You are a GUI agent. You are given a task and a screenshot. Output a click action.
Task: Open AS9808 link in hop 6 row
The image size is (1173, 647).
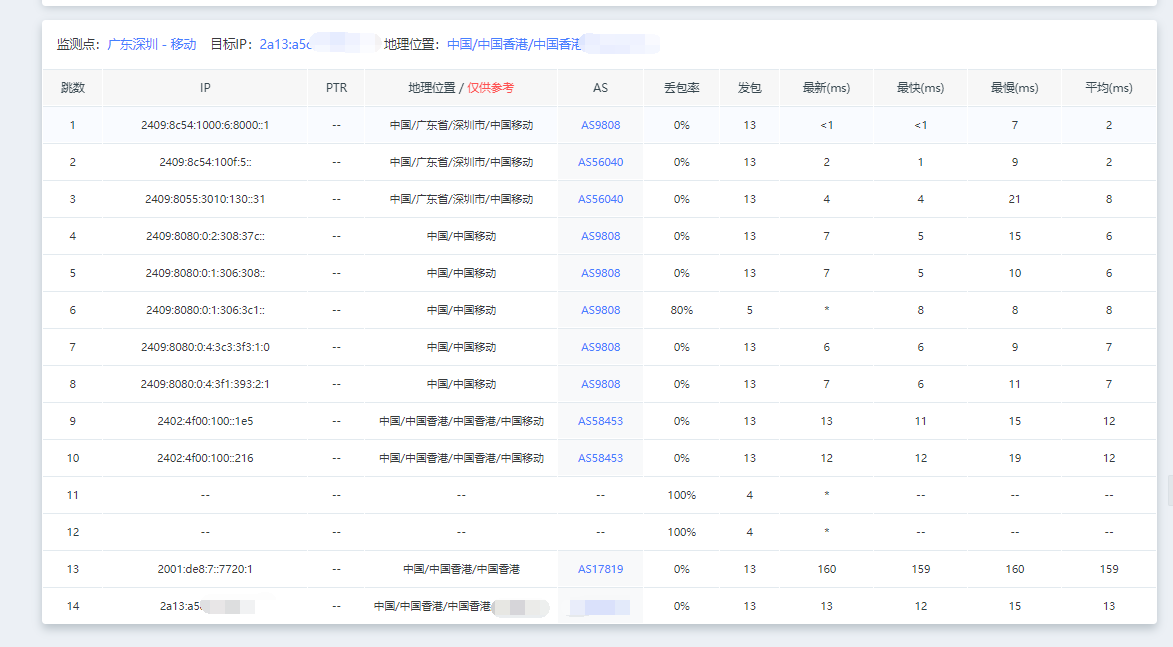600,310
